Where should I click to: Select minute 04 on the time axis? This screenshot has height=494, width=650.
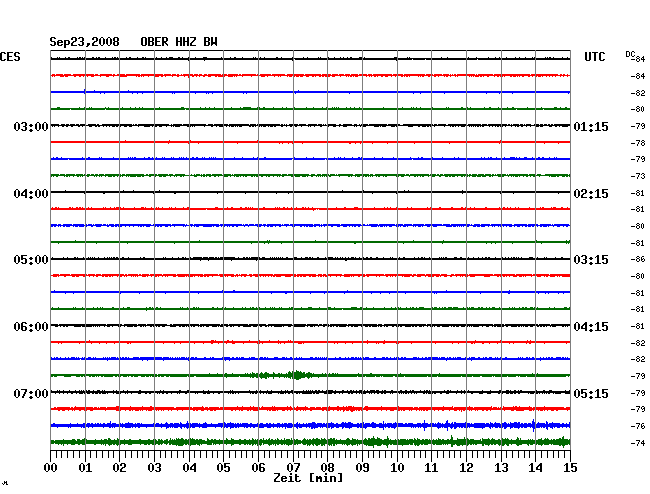pyautogui.click(x=189, y=468)
